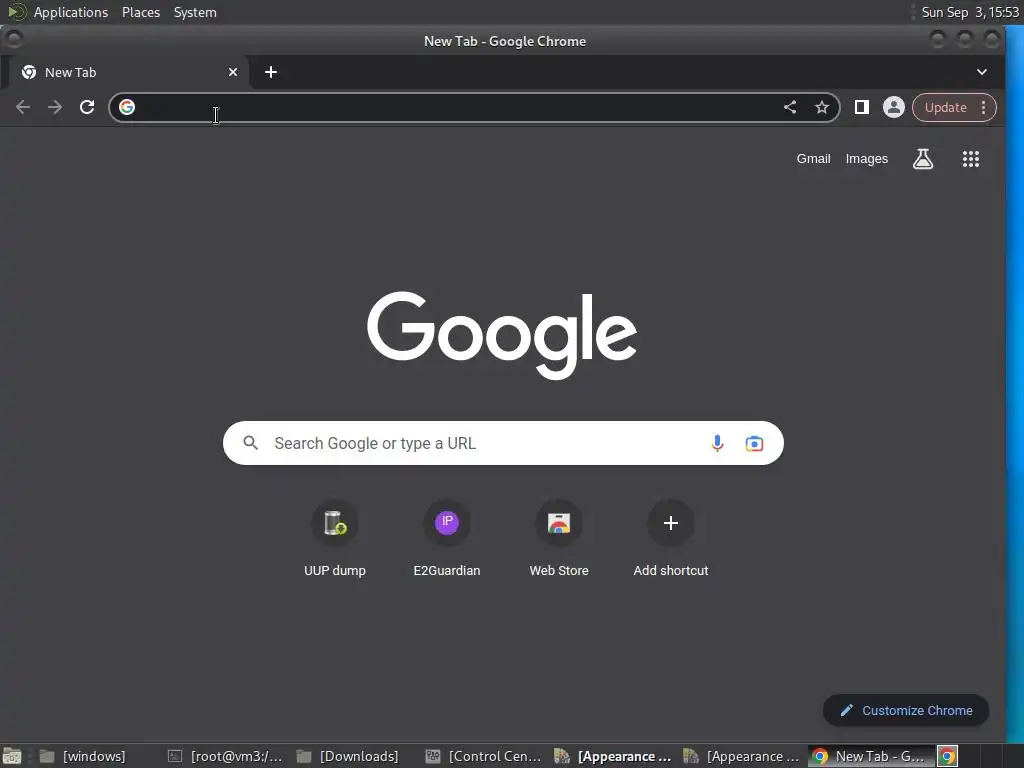Viewport: 1024px width, 768px height.
Task: Click the Chrome icon at taskbar right end
Action: coord(947,756)
